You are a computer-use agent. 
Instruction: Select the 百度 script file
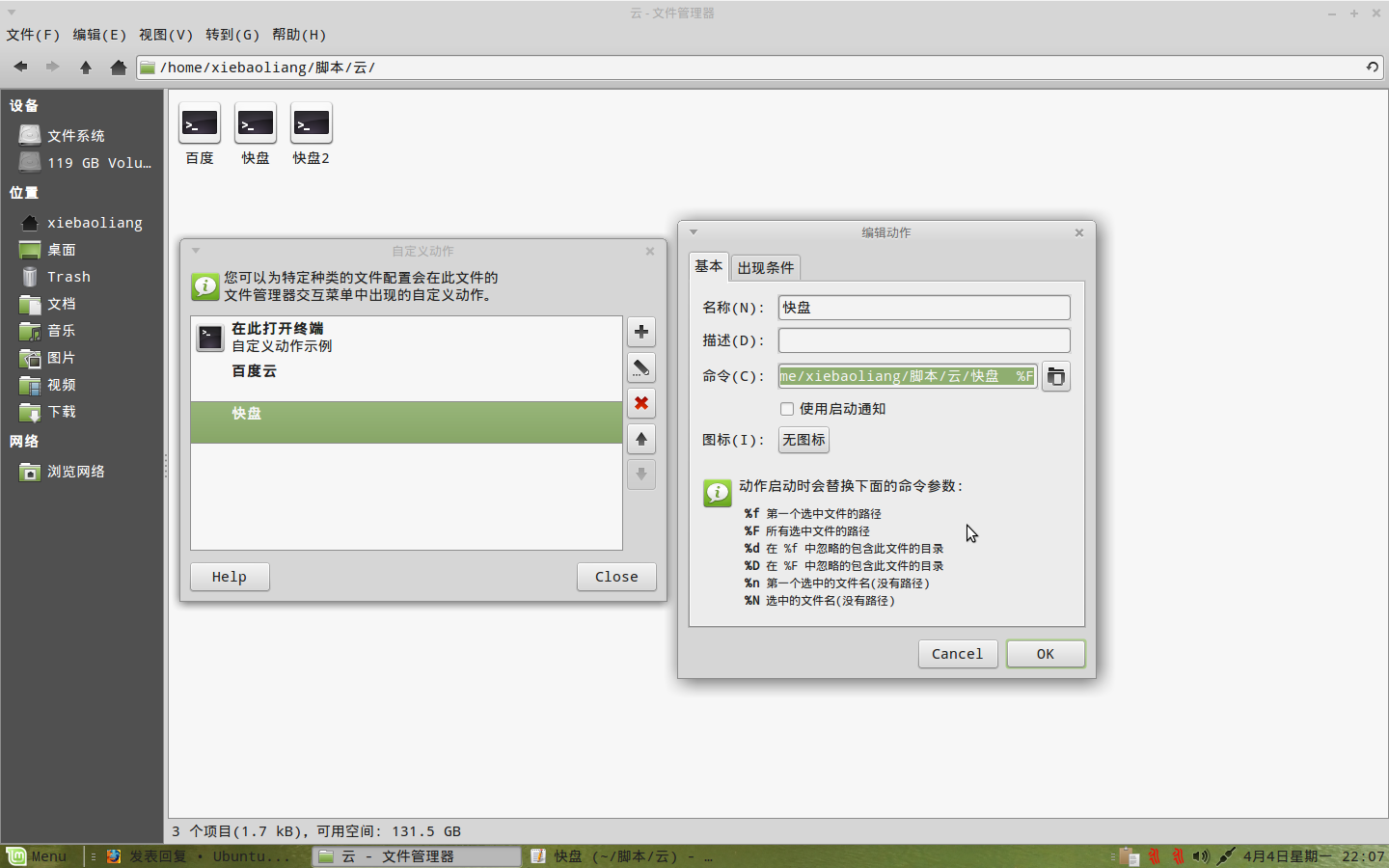tap(200, 134)
